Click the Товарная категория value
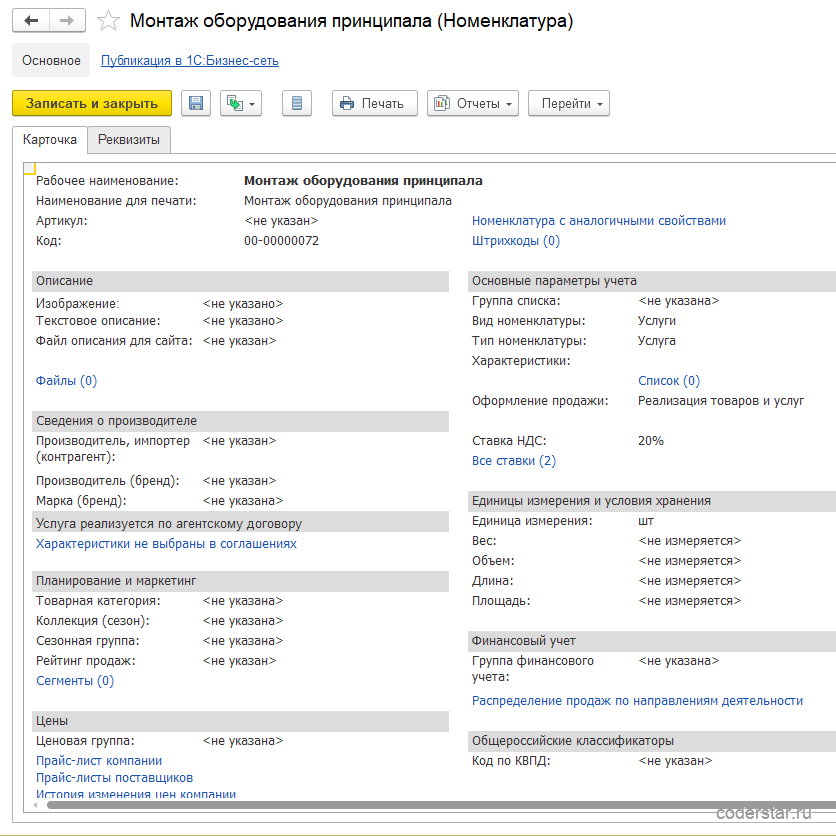Image resolution: width=836 pixels, height=836 pixels. (243, 601)
